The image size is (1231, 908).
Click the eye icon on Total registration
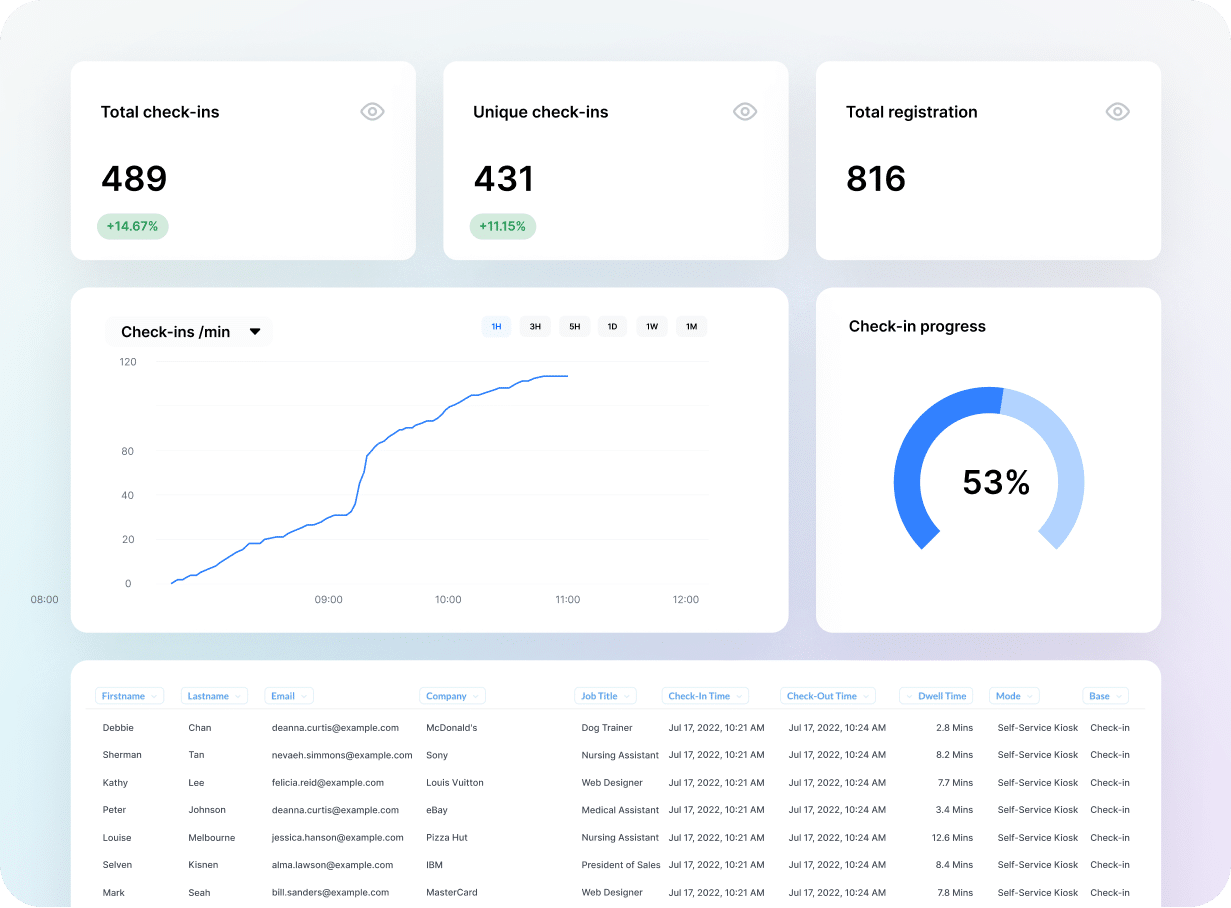pos(1117,111)
